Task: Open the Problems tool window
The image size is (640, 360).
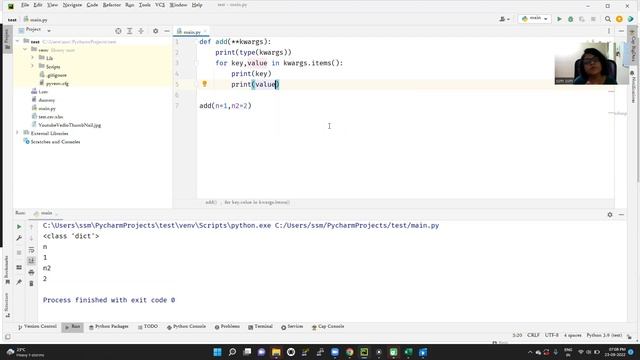Action: point(227,327)
